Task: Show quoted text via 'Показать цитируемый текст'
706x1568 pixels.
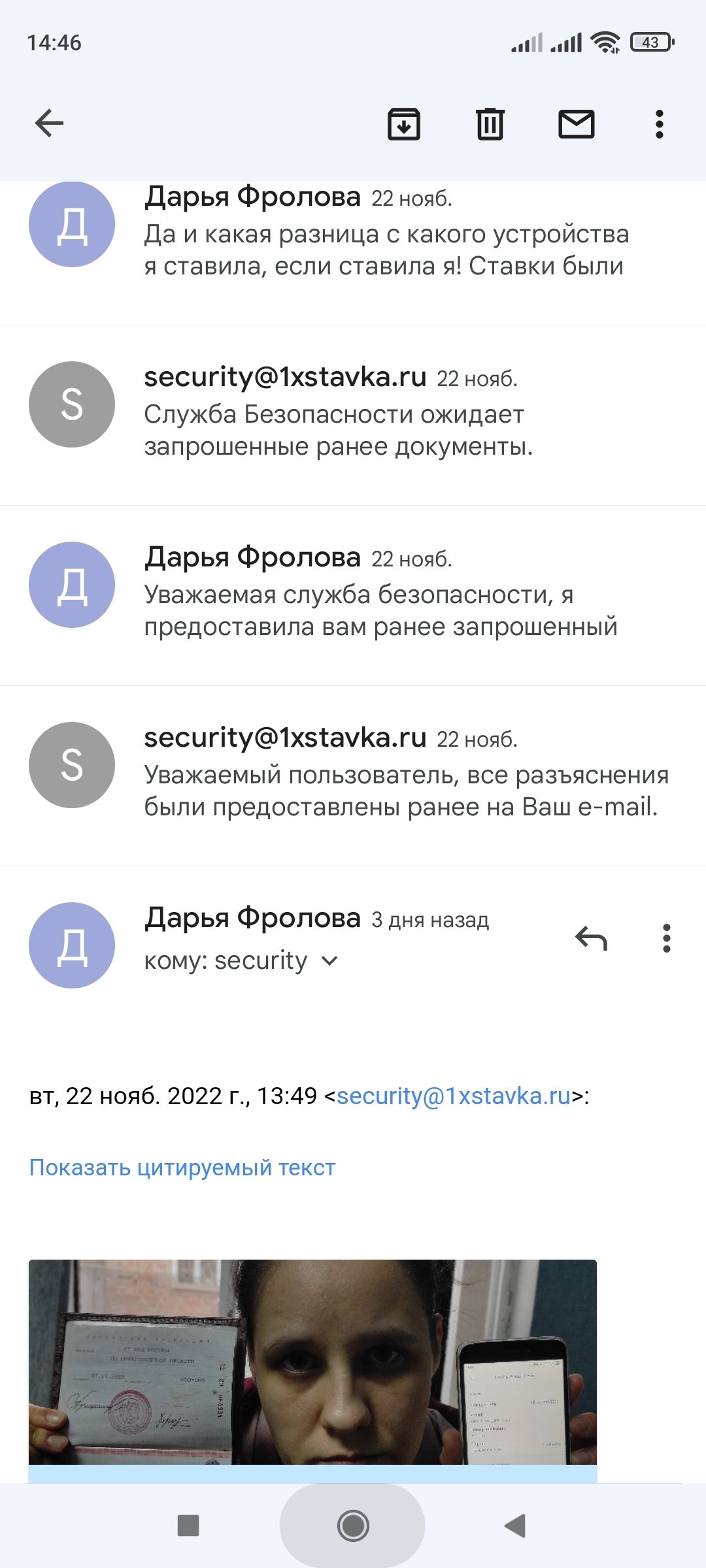Action: pos(182,1168)
